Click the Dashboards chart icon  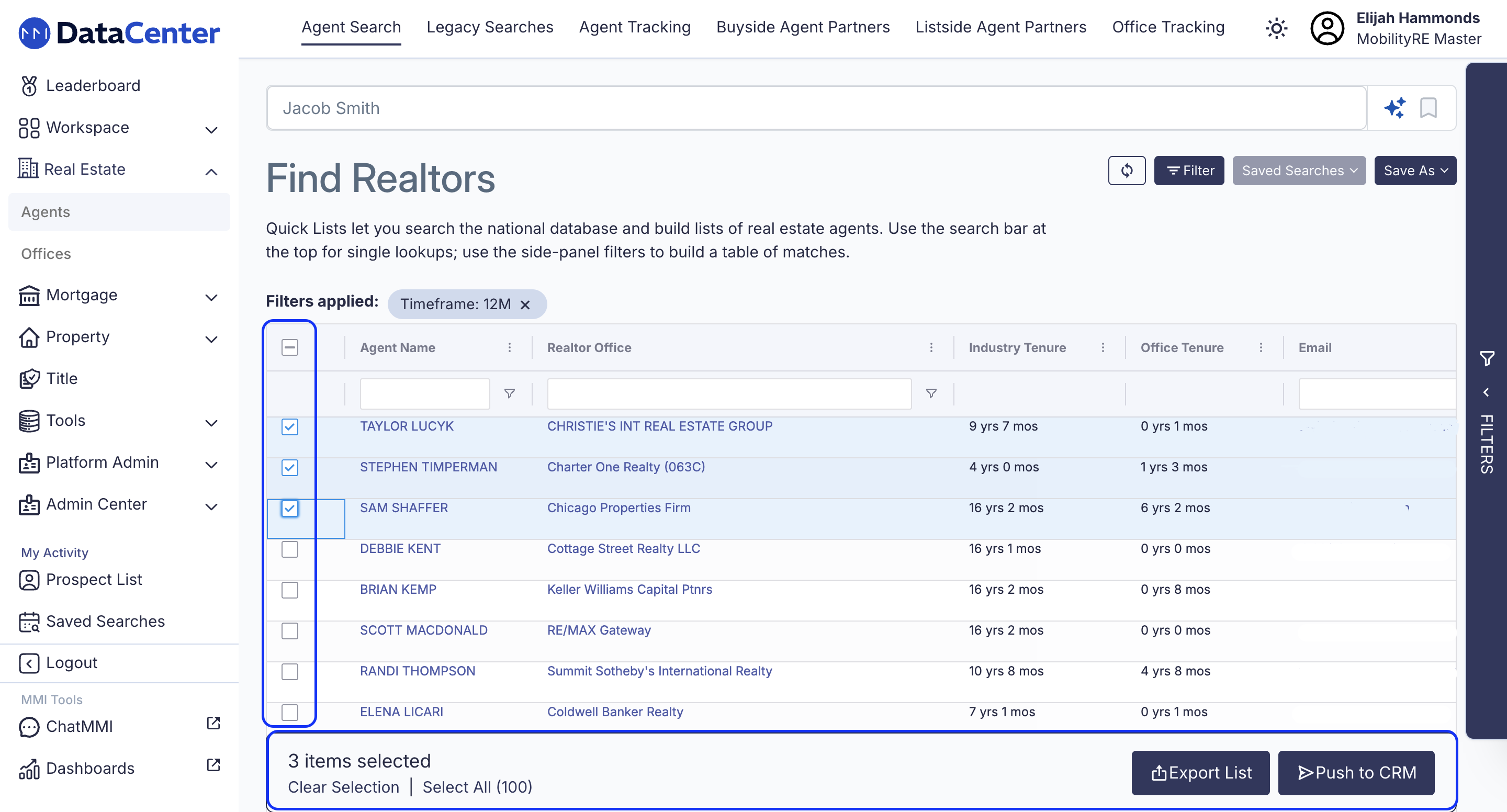[29, 769]
